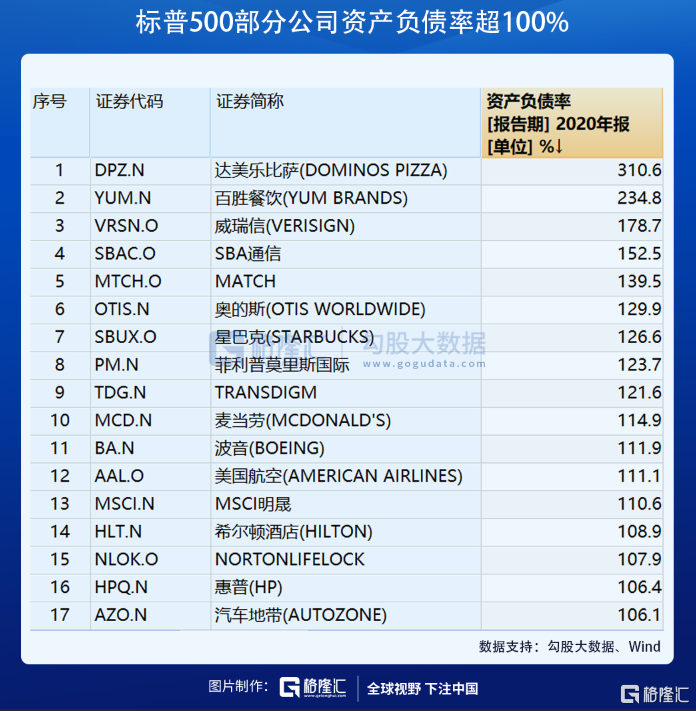Click the NORTONLIFELOCK company name
Screen dimensions: 696x711
pyautogui.click(x=290, y=560)
